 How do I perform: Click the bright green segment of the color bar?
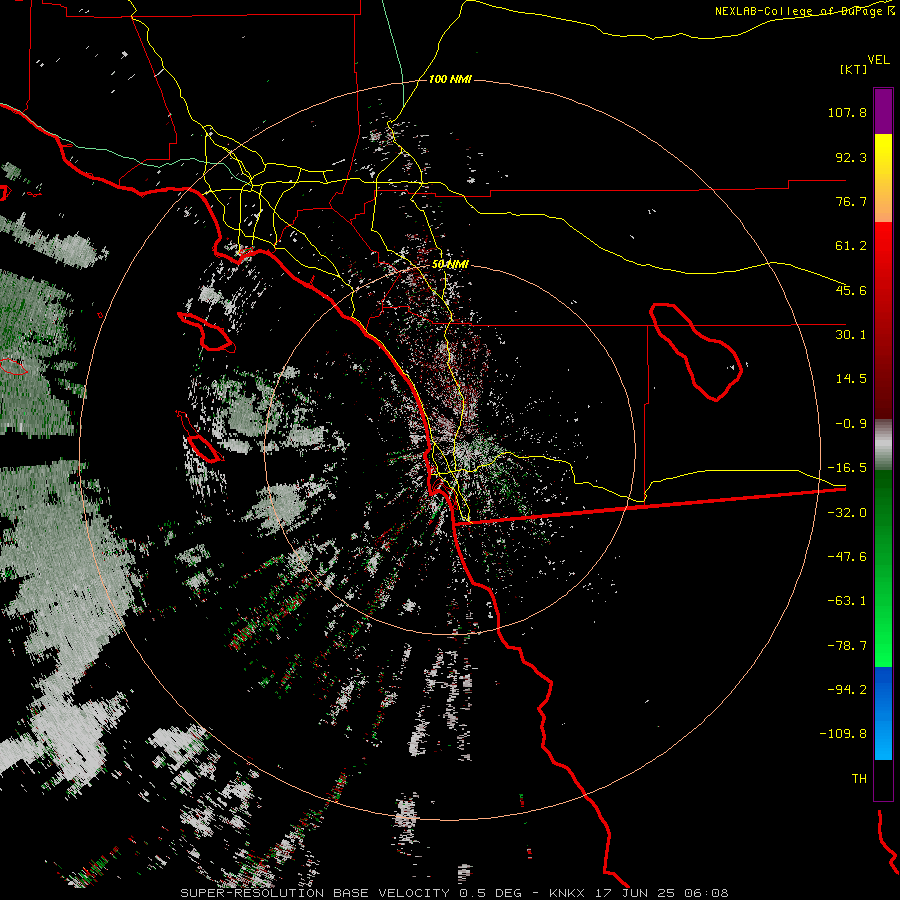(883, 568)
